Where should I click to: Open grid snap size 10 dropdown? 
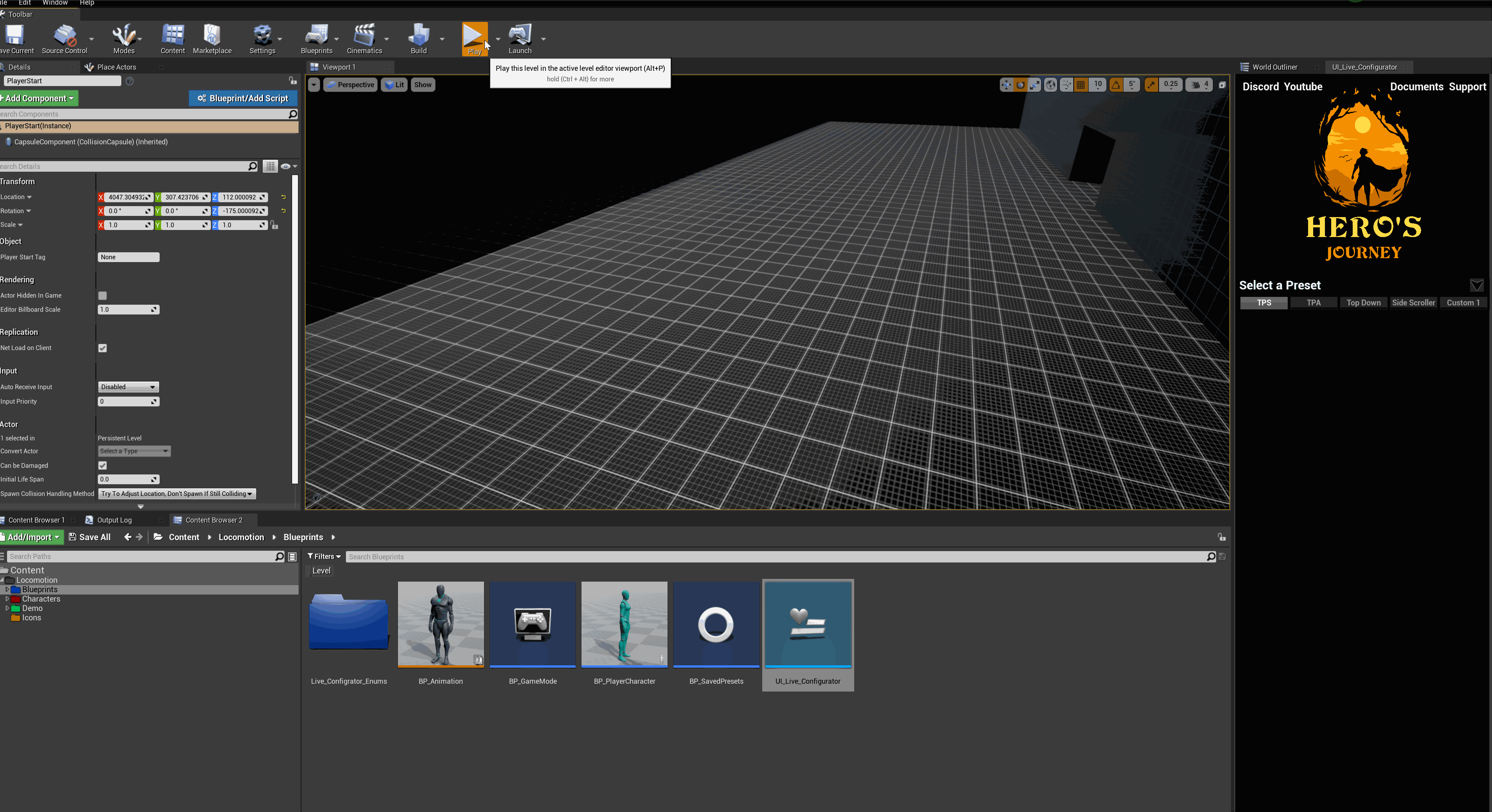[x=1098, y=84]
